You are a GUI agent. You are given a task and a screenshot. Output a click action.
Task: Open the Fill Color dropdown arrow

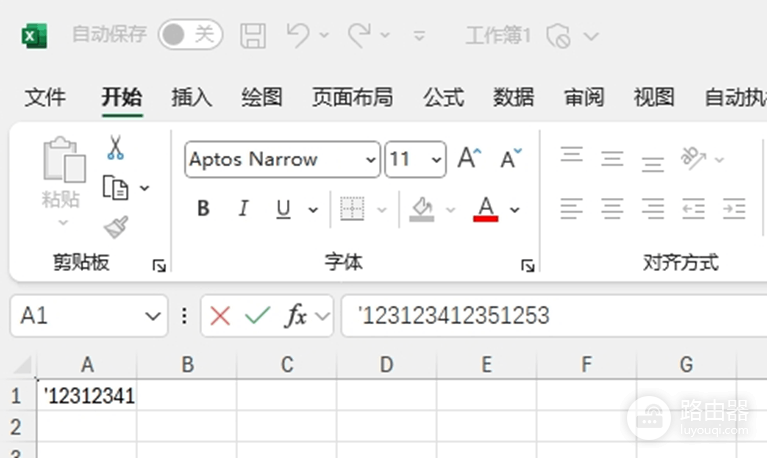[x=451, y=210]
